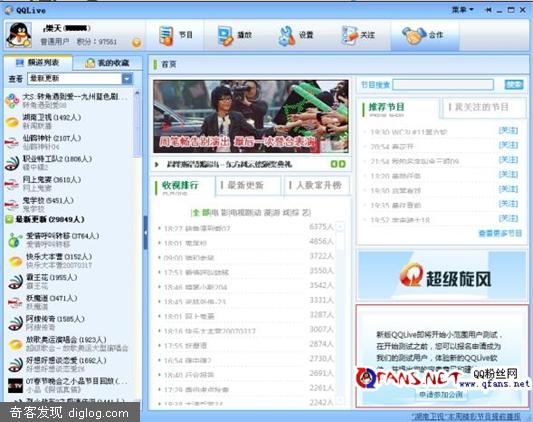Click the channel icon next to 网上鬼妻
533x422 pixels.
point(12,184)
